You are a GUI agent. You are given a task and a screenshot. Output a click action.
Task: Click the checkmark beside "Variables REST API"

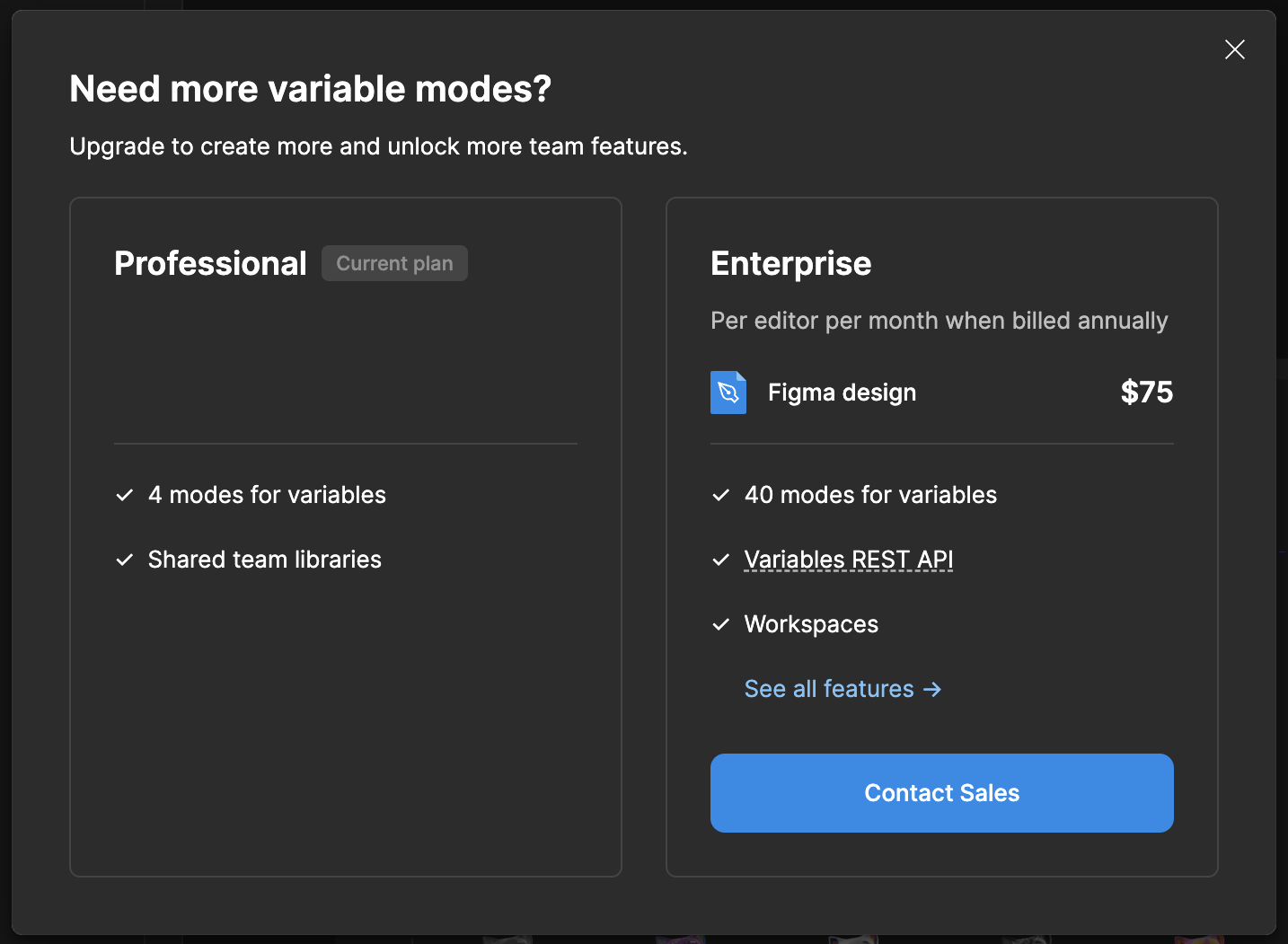click(x=720, y=560)
